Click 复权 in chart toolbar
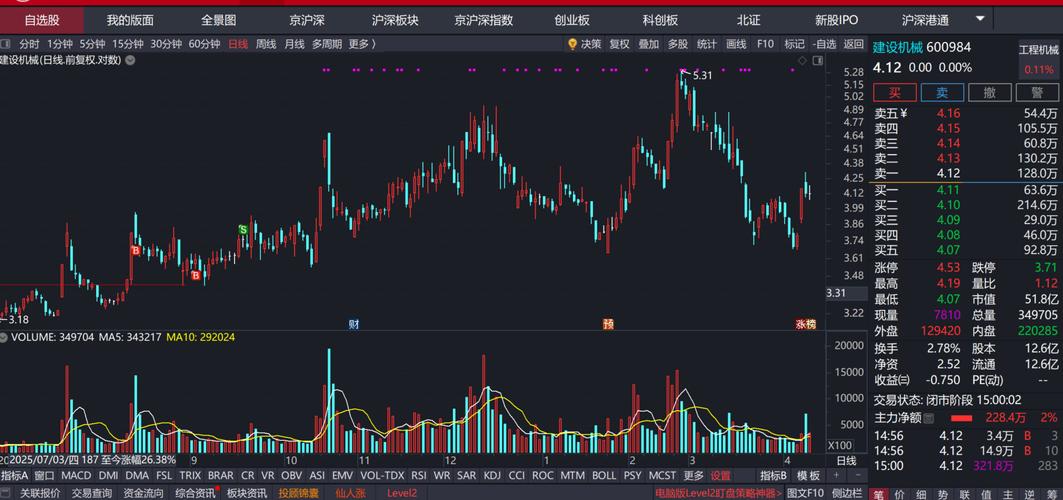1063x500 pixels. click(x=620, y=44)
